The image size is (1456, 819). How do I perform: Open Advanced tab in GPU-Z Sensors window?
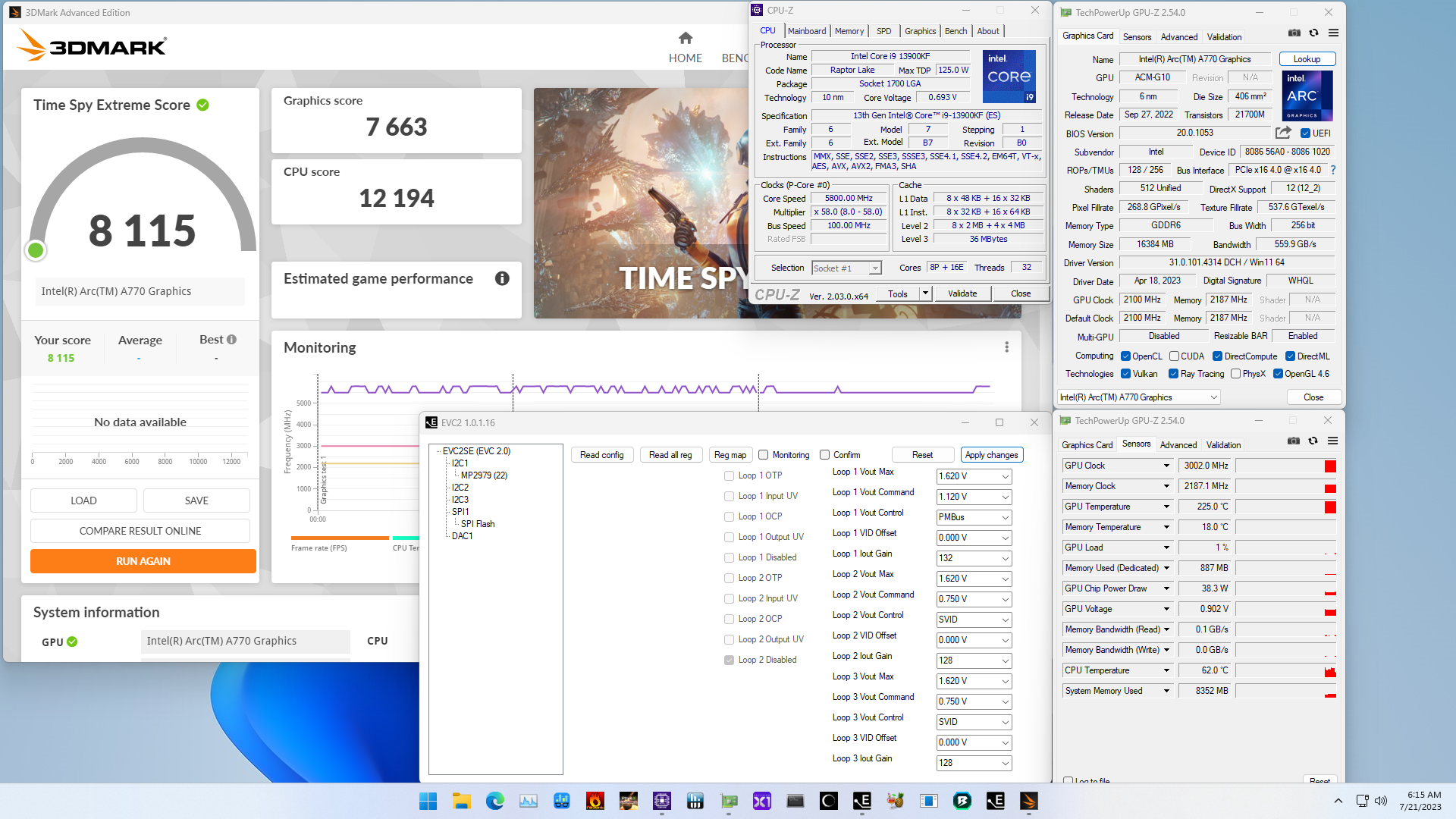pyautogui.click(x=1178, y=445)
